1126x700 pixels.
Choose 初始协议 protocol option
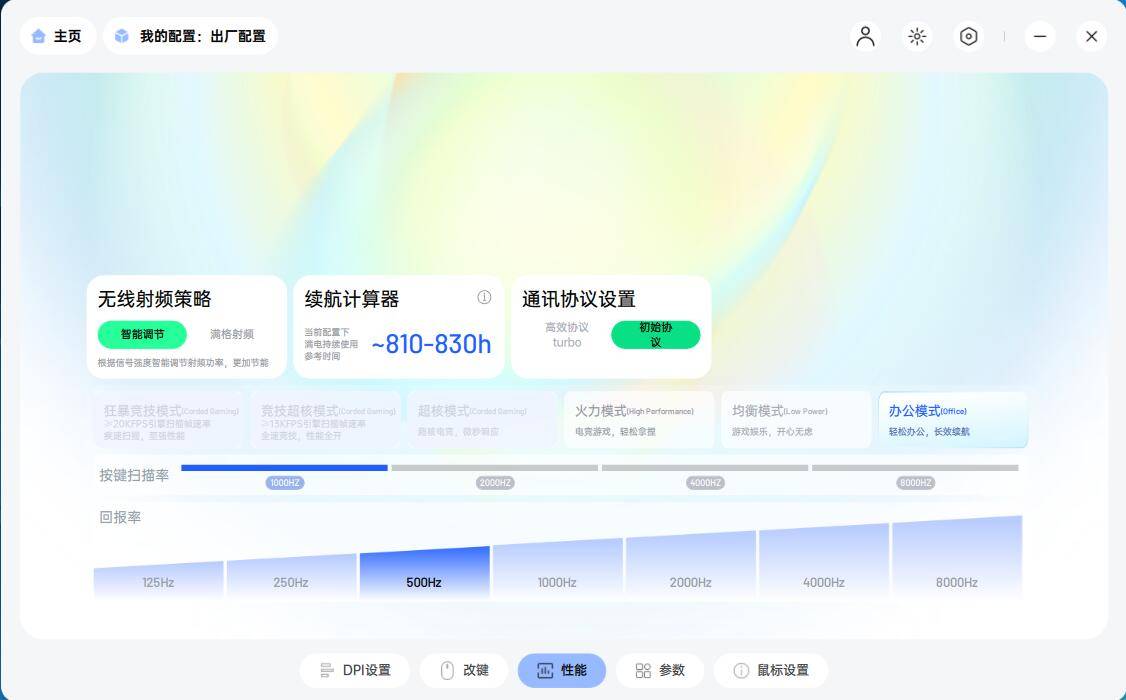[x=656, y=335]
